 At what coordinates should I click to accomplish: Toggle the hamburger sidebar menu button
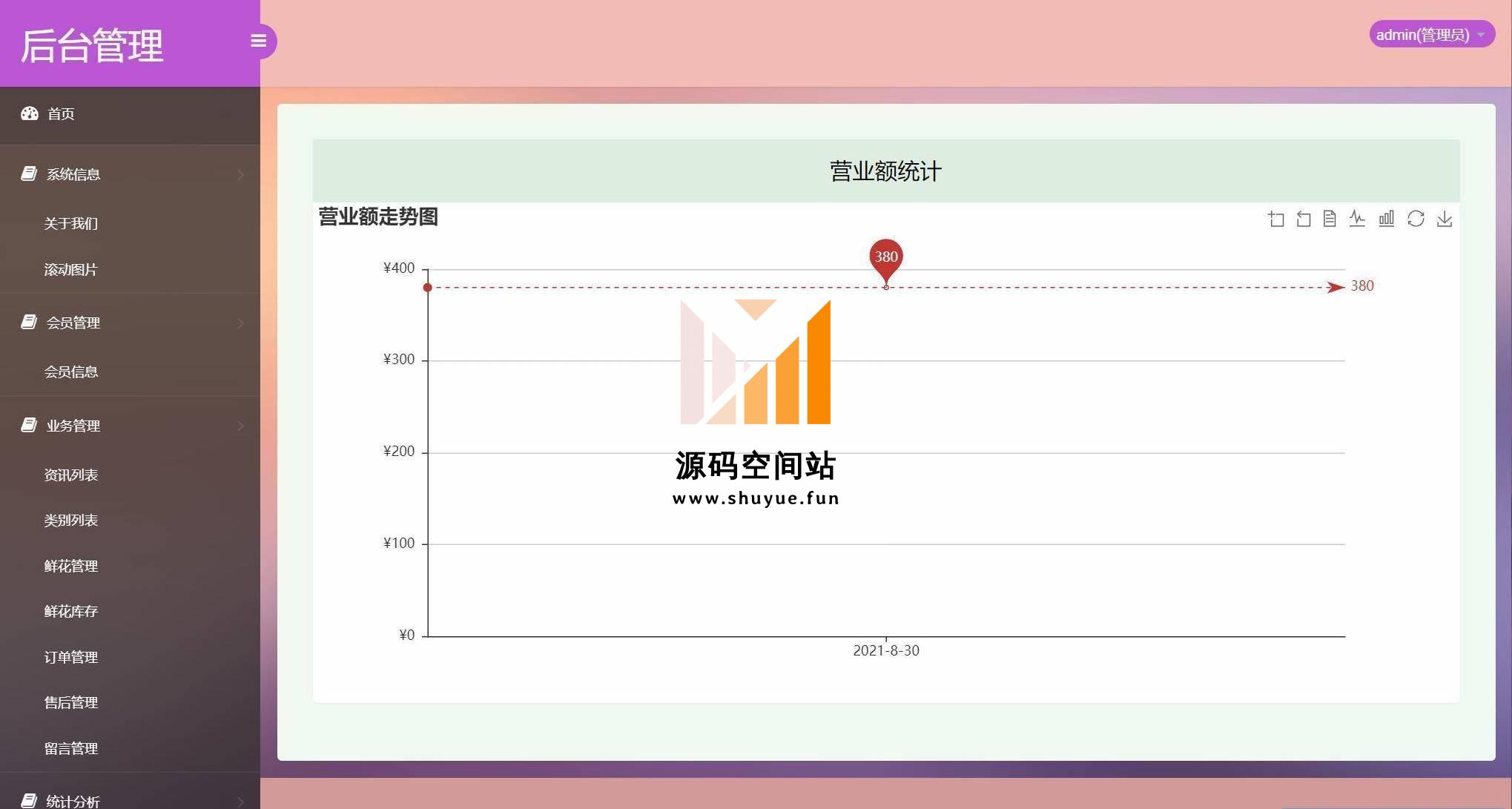258,41
